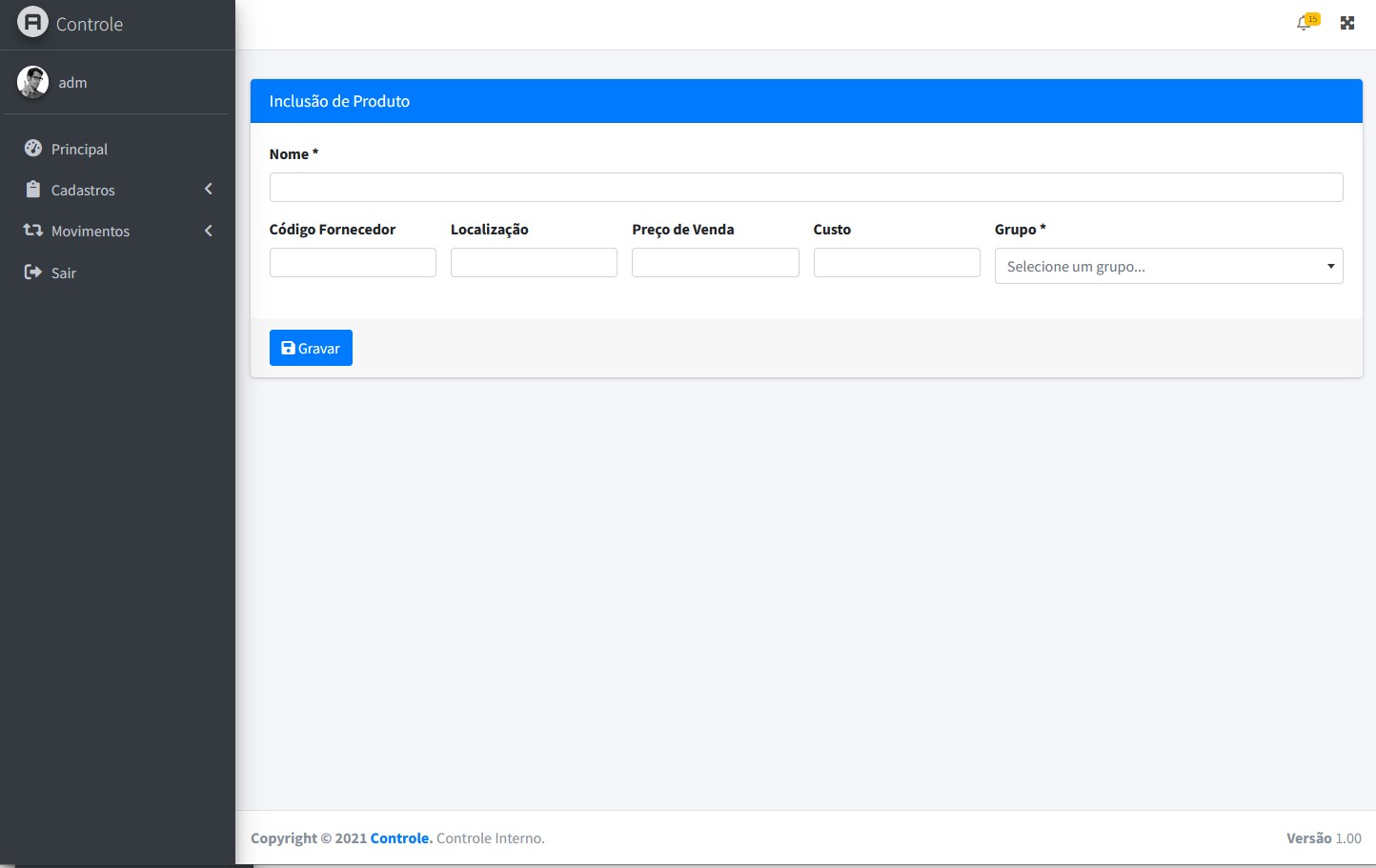
Task: Click the Movimentos arrows icon
Action: pyautogui.click(x=33, y=231)
